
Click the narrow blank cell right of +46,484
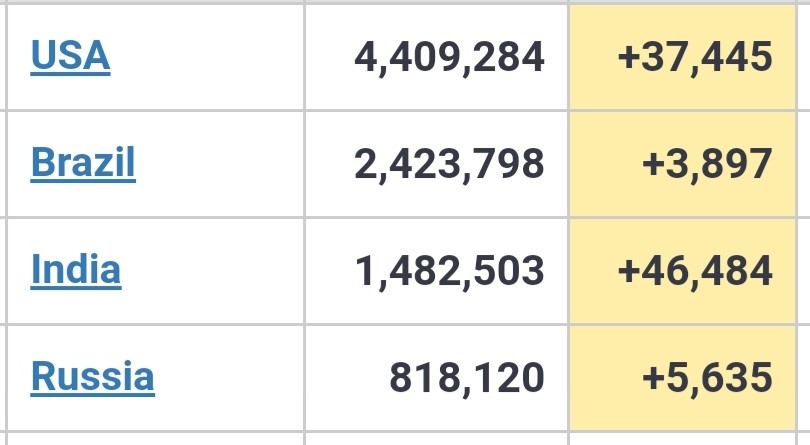click(x=804, y=271)
